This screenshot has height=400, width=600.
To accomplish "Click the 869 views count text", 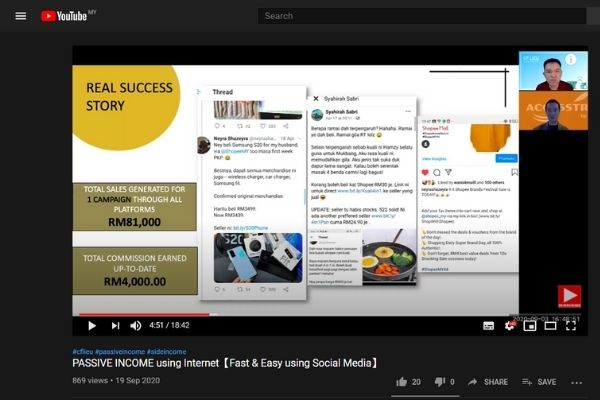I will [x=90, y=380].
